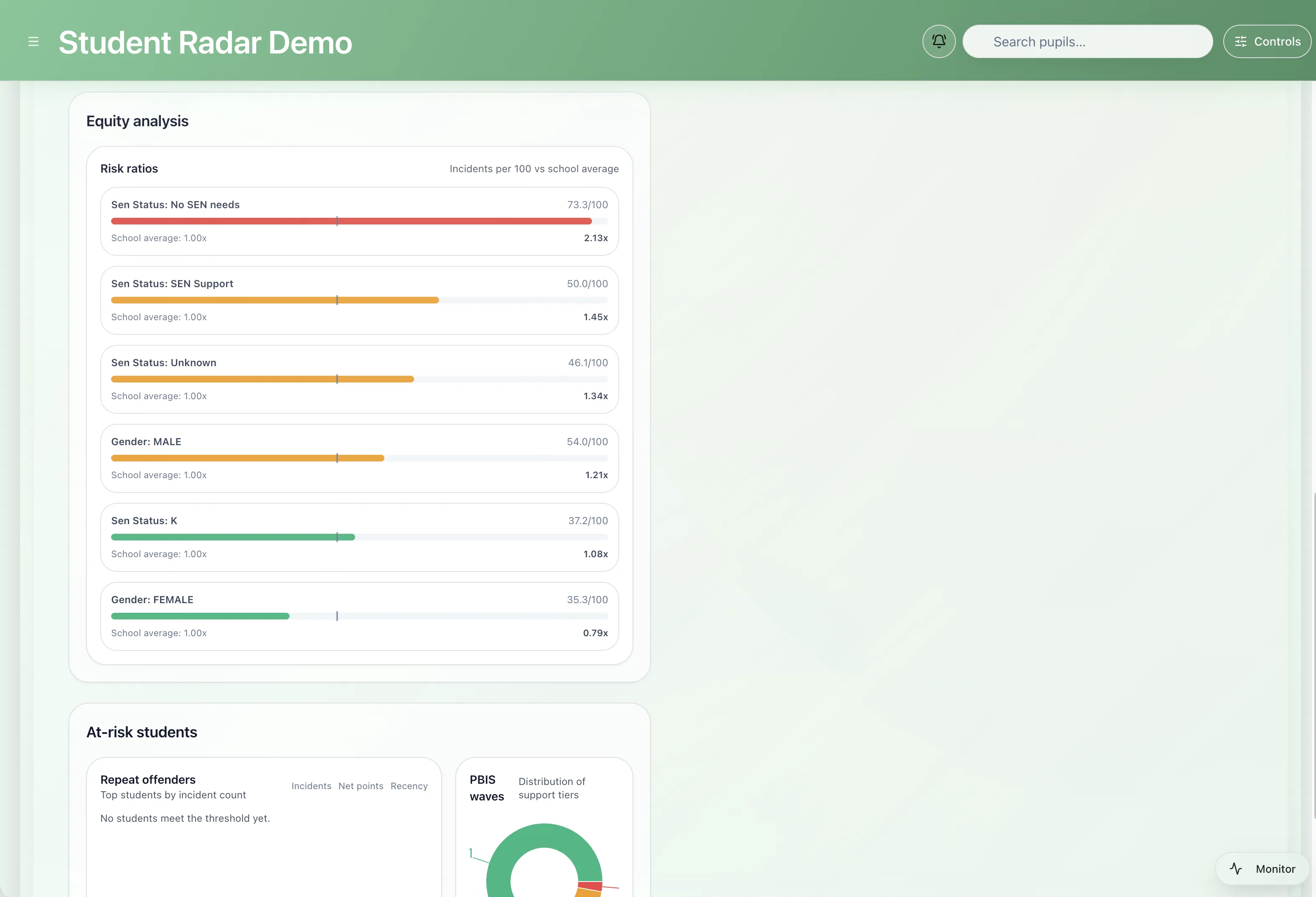This screenshot has height=897, width=1316.
Task: Click the pulse icon beside Monitor
Action: [1236, 868]
